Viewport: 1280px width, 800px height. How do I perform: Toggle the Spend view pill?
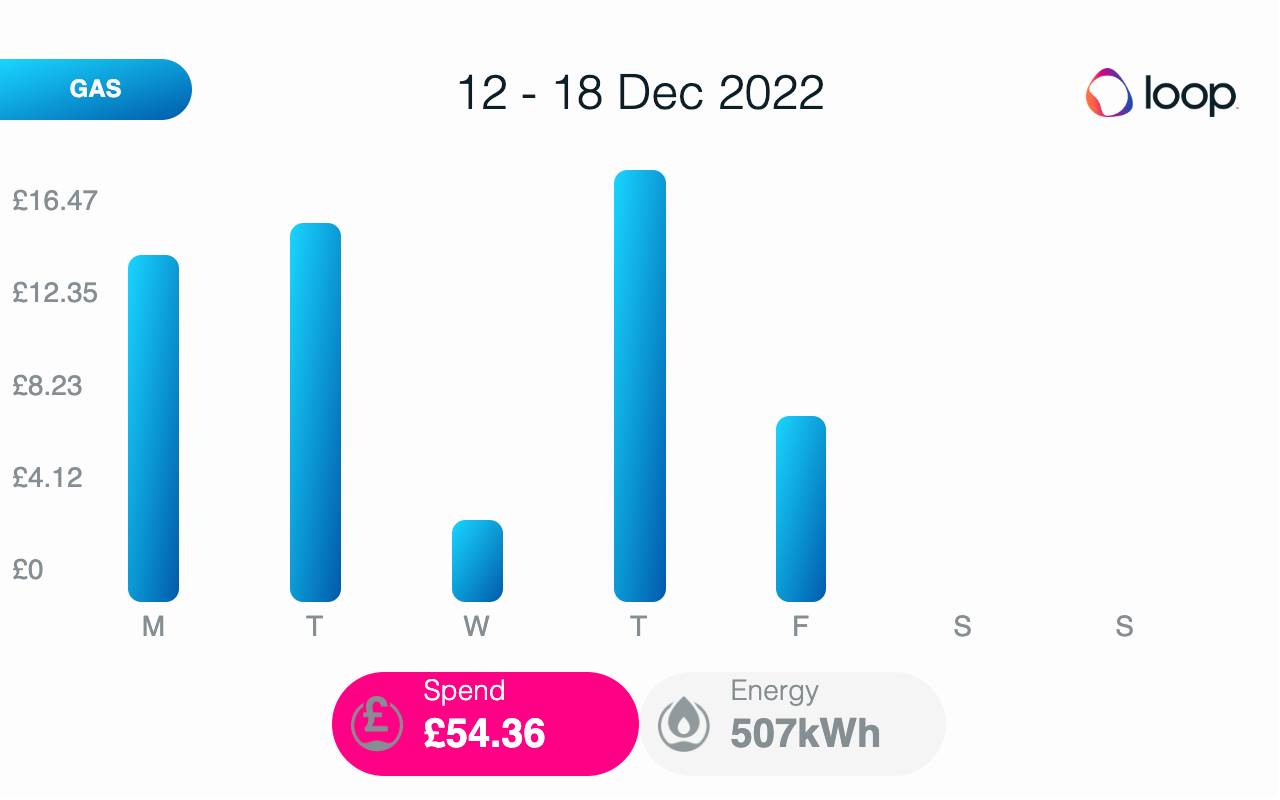tap(485, 722)
